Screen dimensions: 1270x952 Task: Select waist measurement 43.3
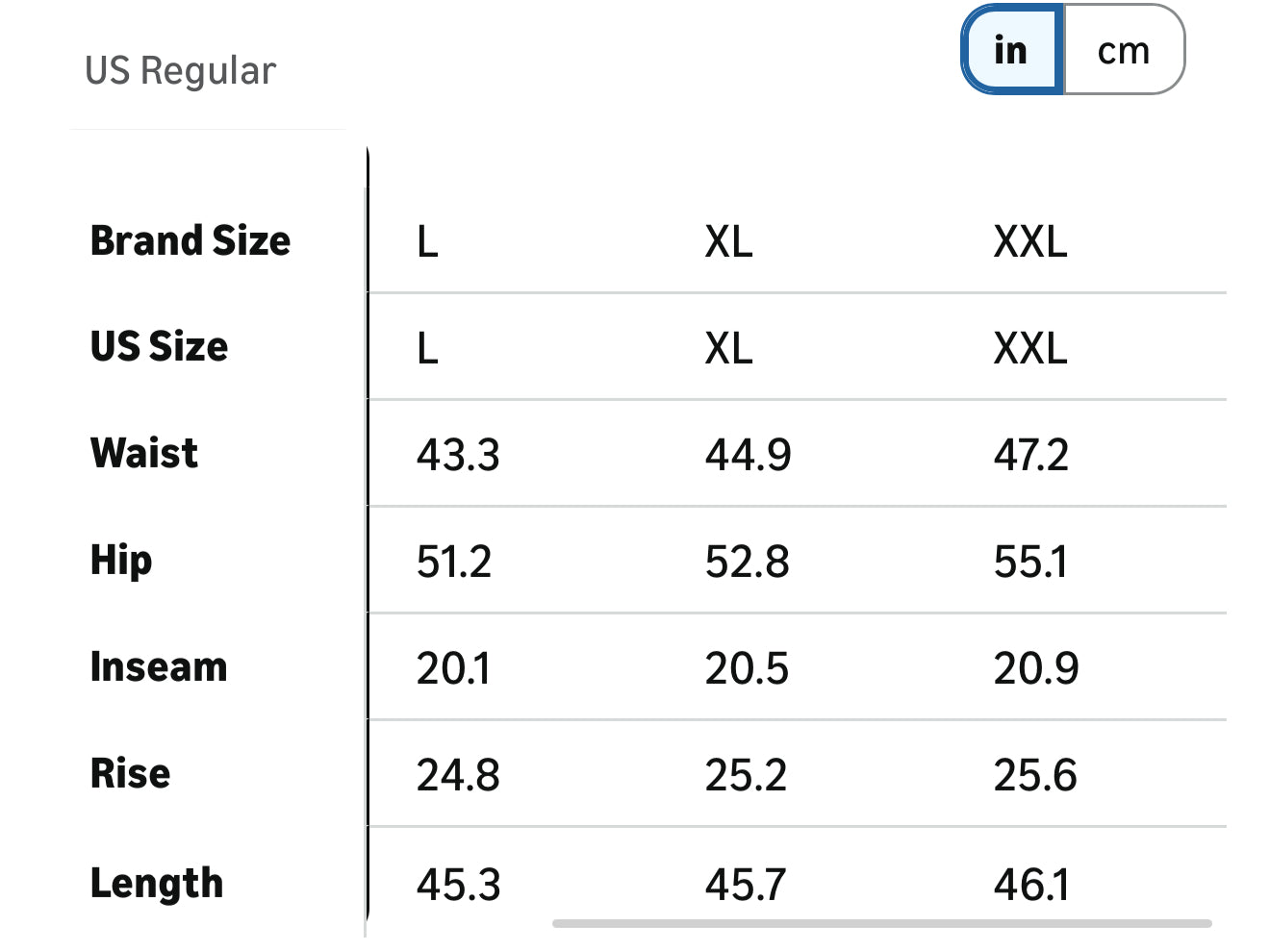(458, 455)
